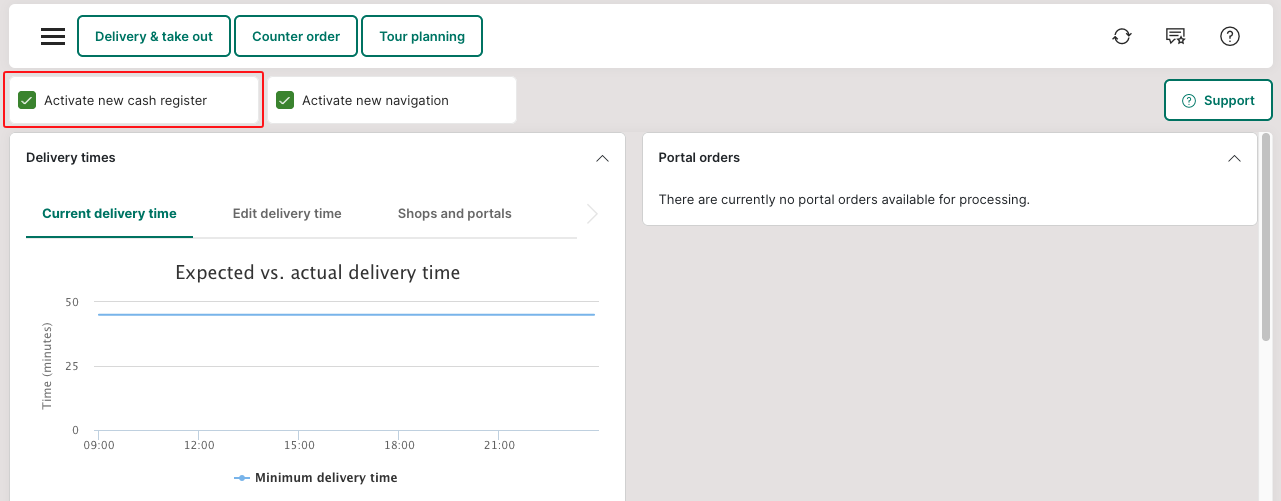The width and height of the screenshot is (1281, 501).
Task: Open Delivery & take out
Action: pos(154,36)
